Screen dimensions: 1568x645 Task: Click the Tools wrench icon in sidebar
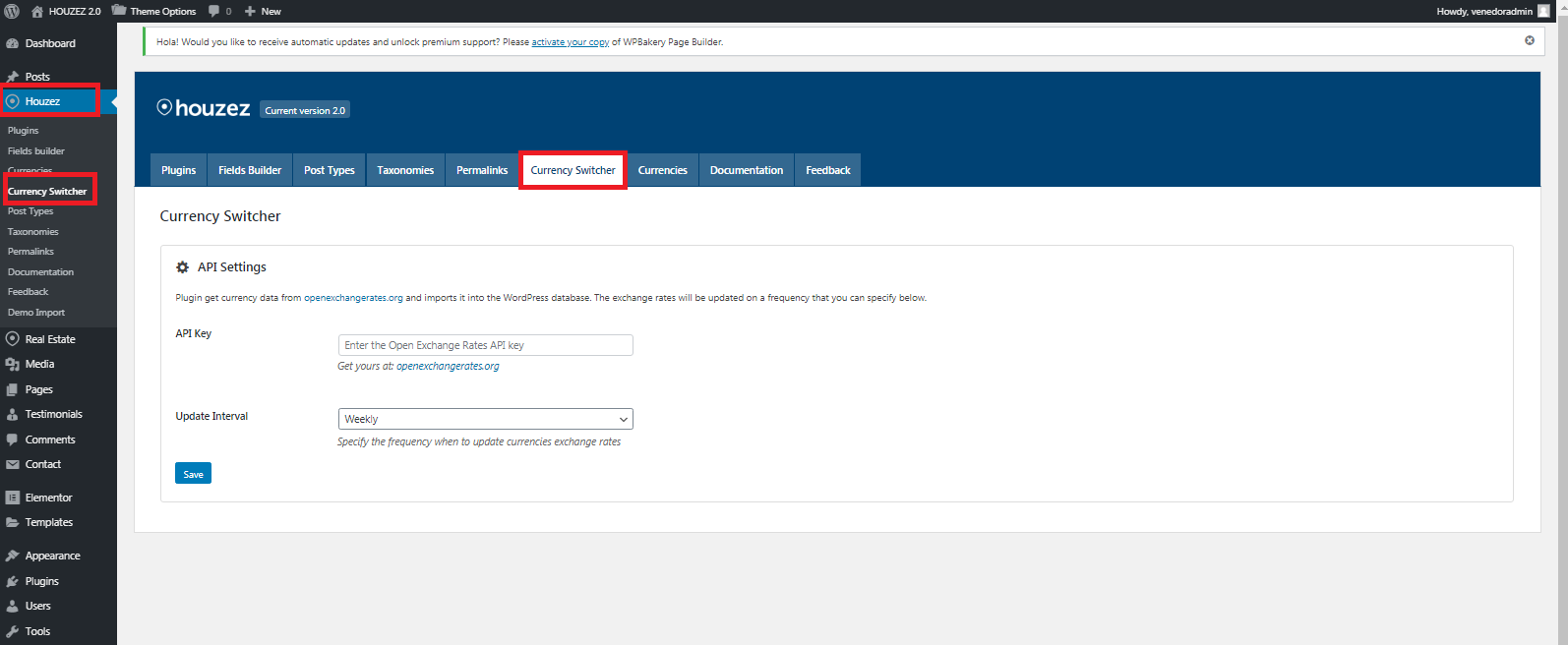pyautogui.click(x=13, y=631)
